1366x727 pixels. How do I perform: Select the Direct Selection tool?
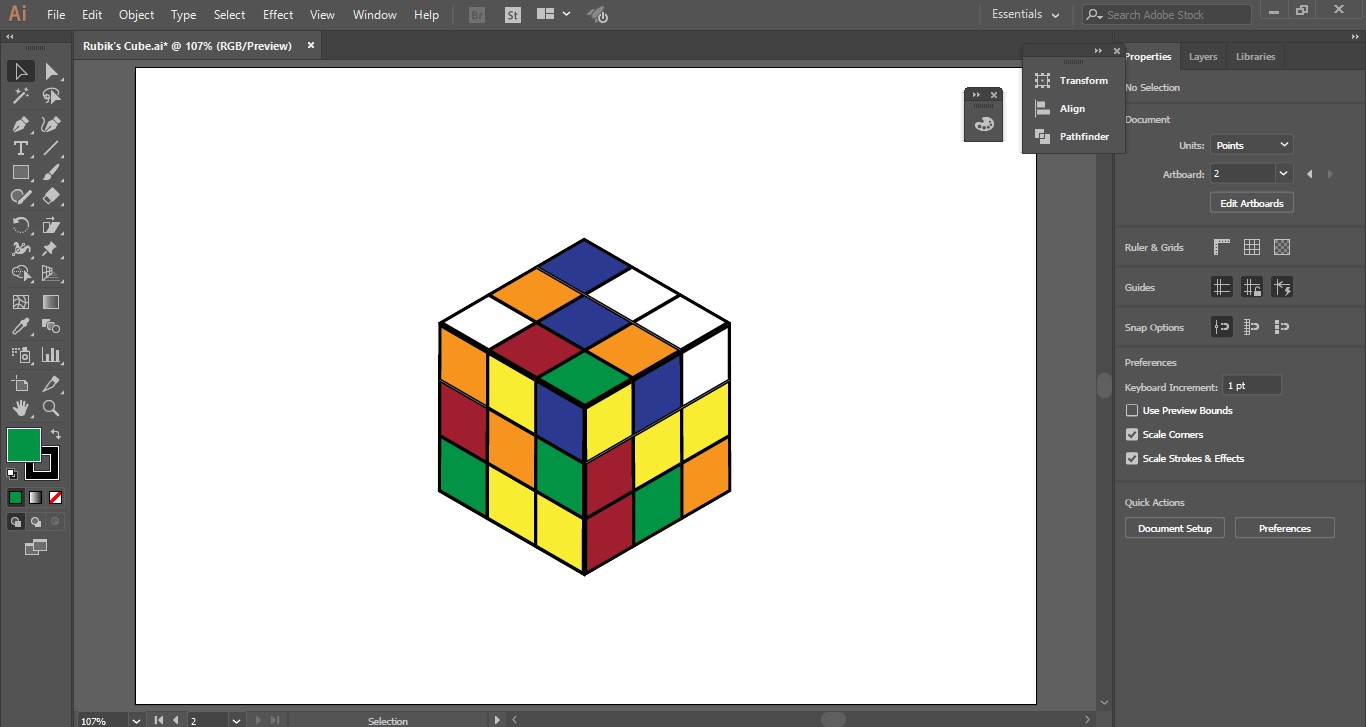click(x=51, y=72)
